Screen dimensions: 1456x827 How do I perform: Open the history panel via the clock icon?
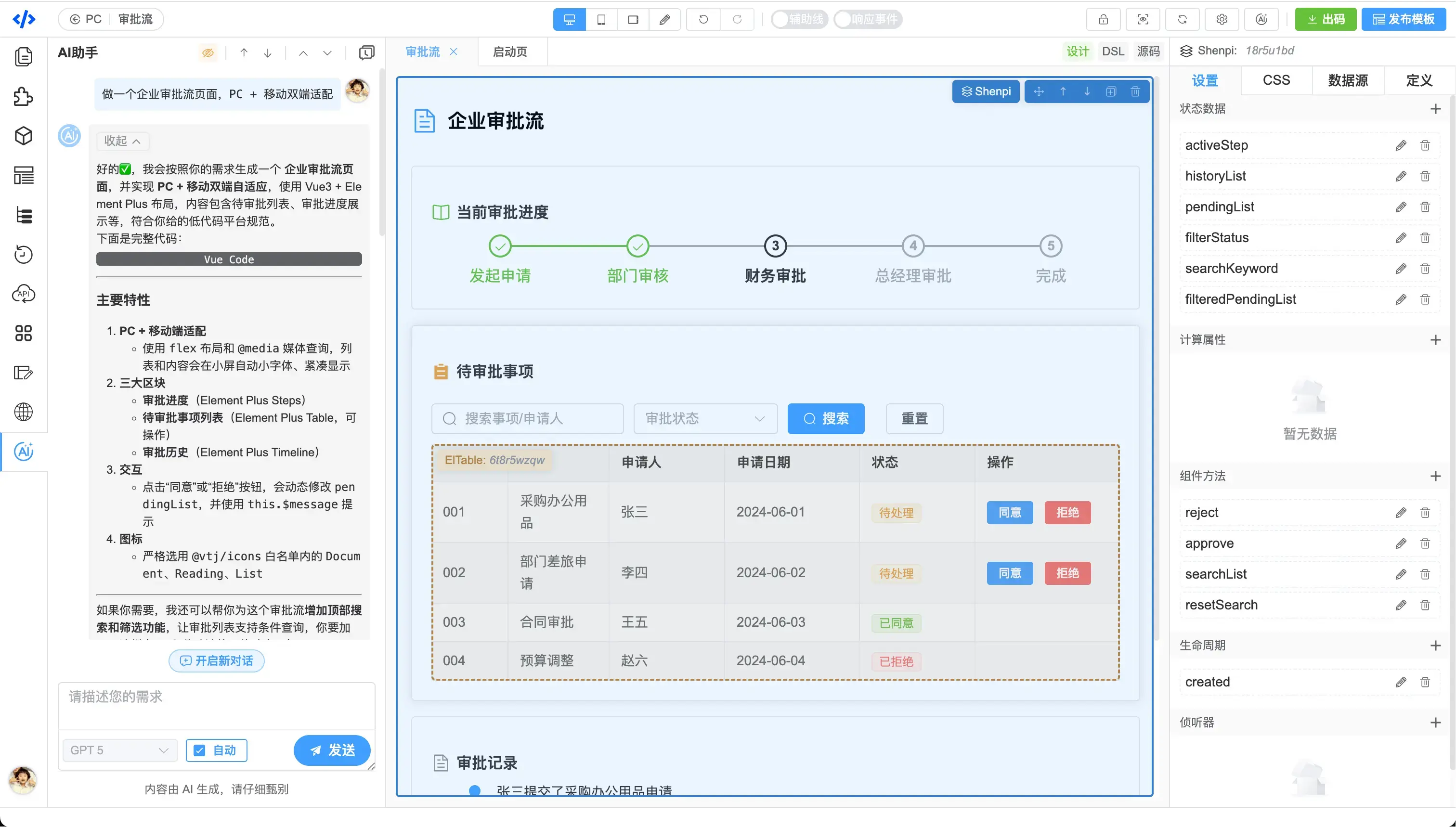coord(24,254)
